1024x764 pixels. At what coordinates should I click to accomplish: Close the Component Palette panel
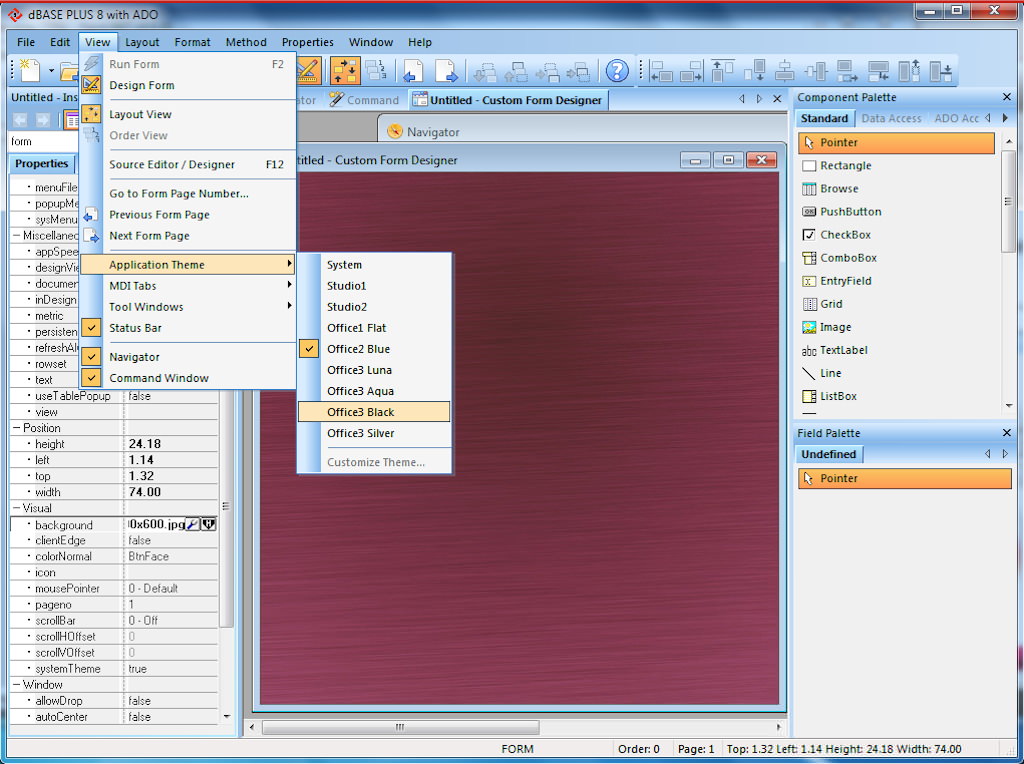(1006, 97)
